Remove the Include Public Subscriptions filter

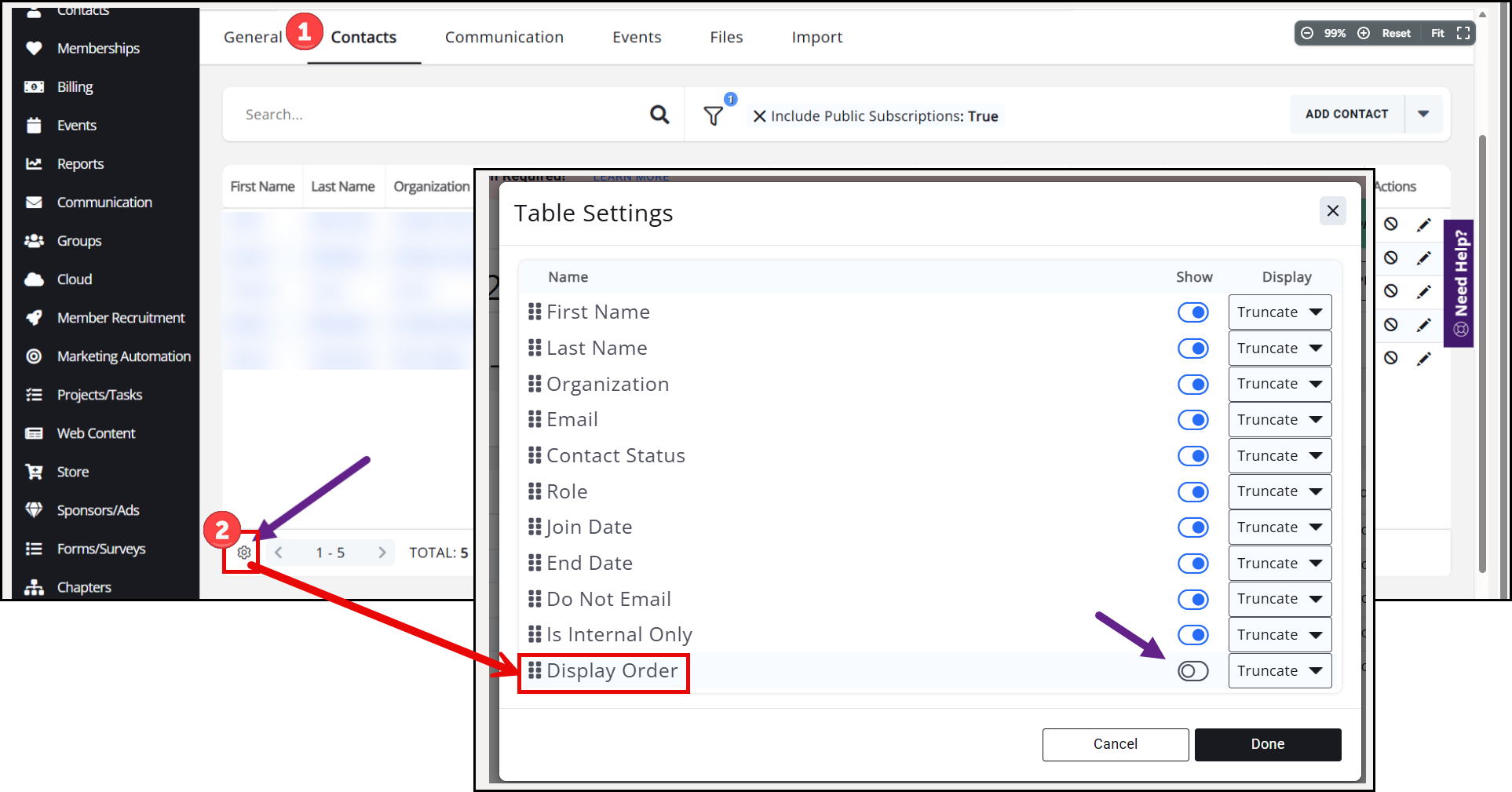pyautogui.click(x=759, y=116)
